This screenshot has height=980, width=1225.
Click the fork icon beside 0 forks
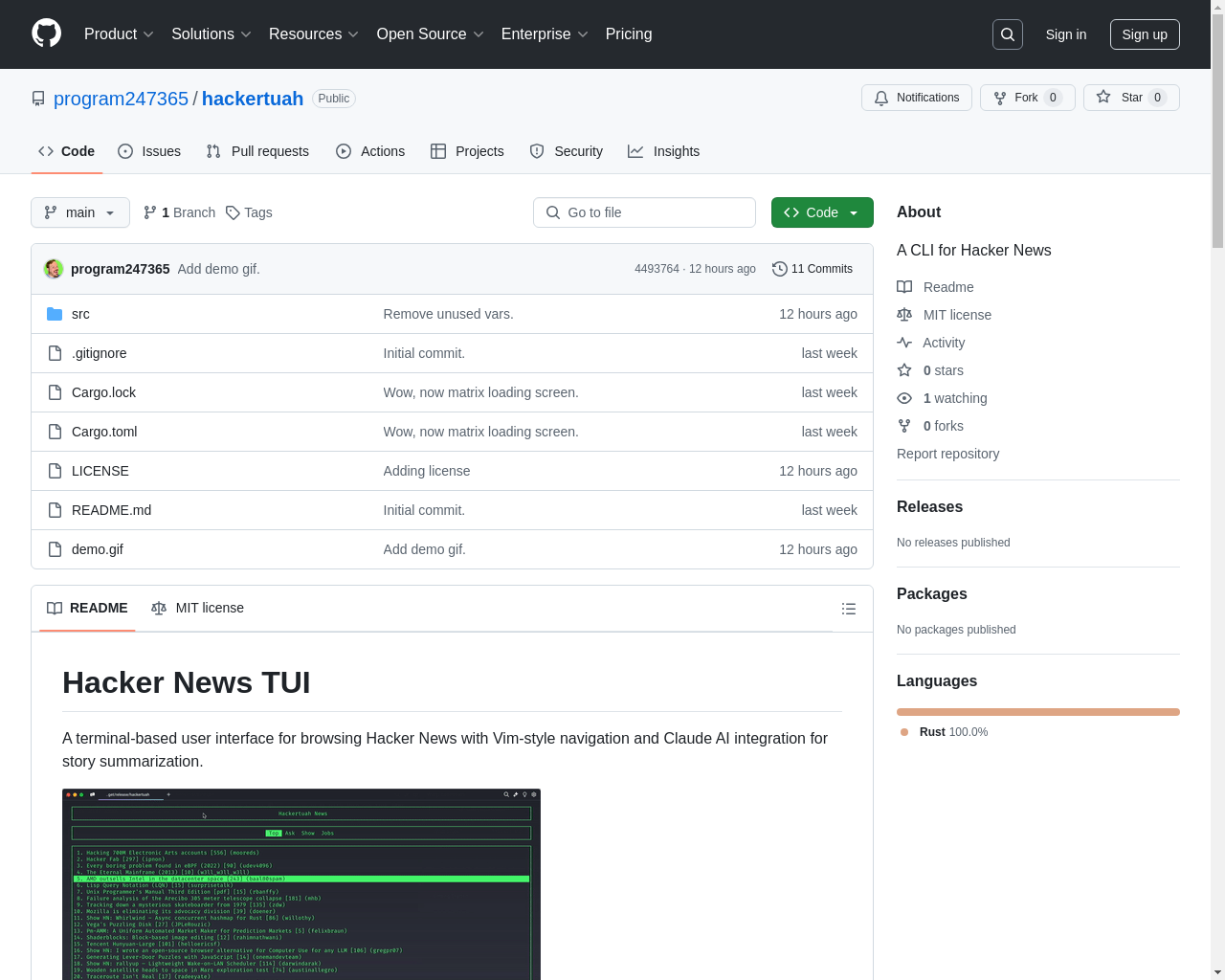click(x=904, y=426)
